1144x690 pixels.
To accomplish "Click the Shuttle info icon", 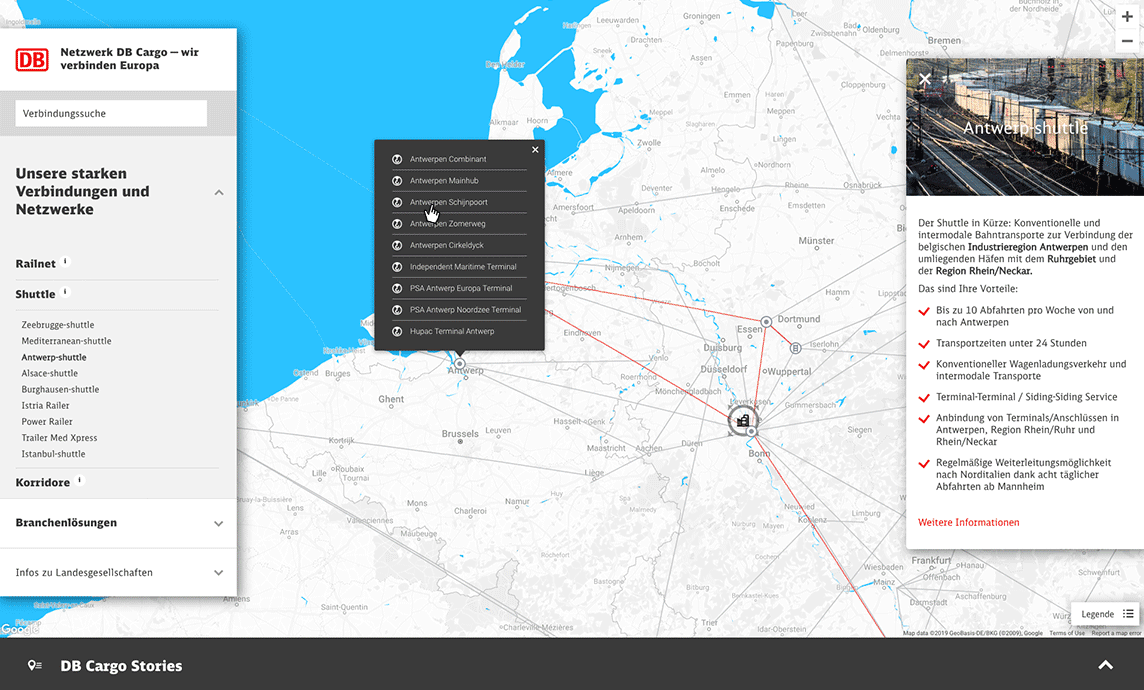I will pos(66,293).
